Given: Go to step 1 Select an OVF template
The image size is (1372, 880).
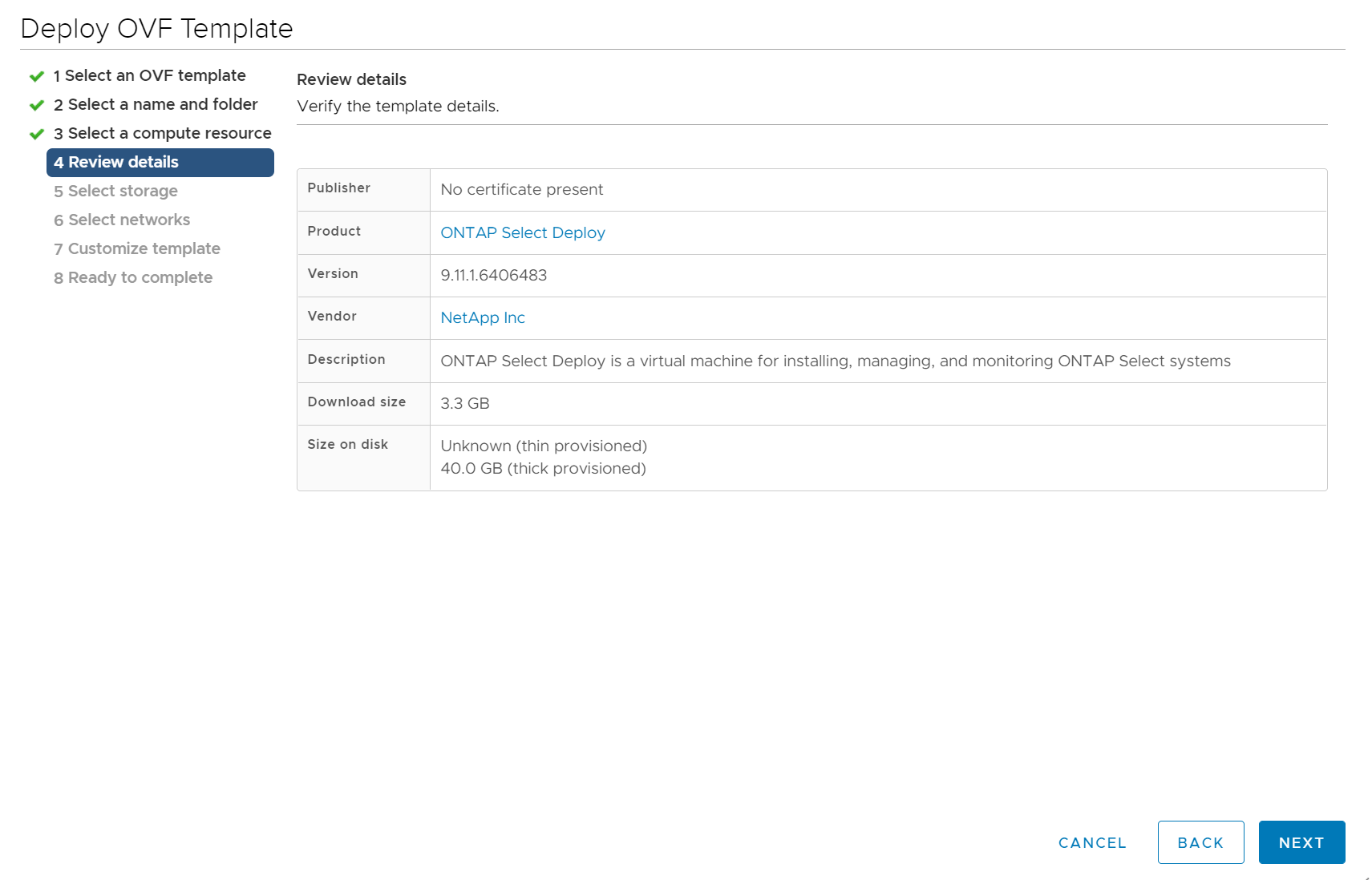Looking at the screenshot, I should click(x=150, y=75).
